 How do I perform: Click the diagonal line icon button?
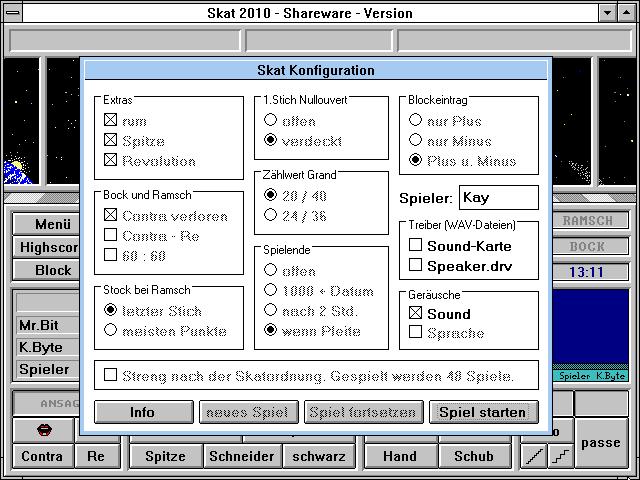tap(534, 456)
